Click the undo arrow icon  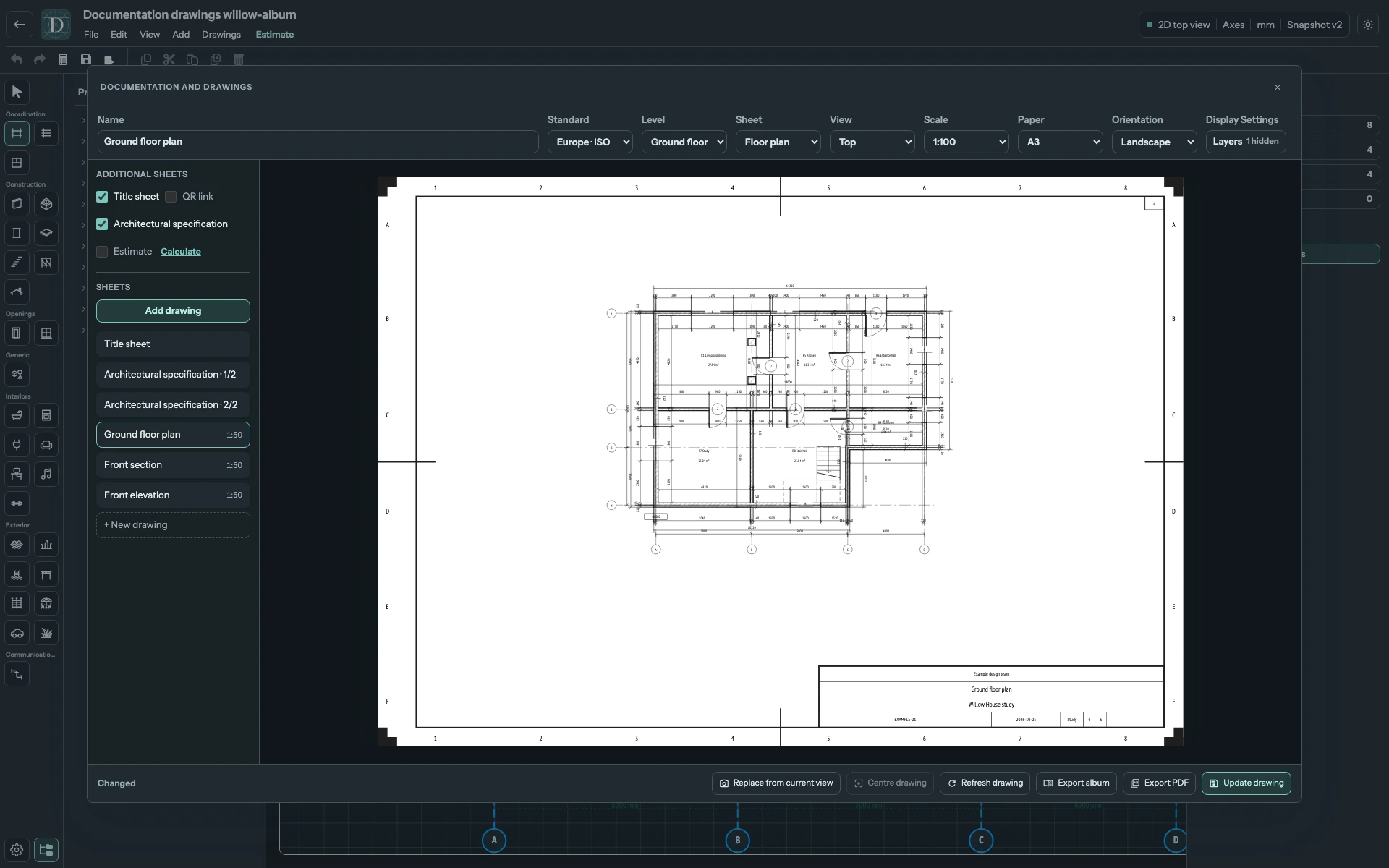point(17,59)
